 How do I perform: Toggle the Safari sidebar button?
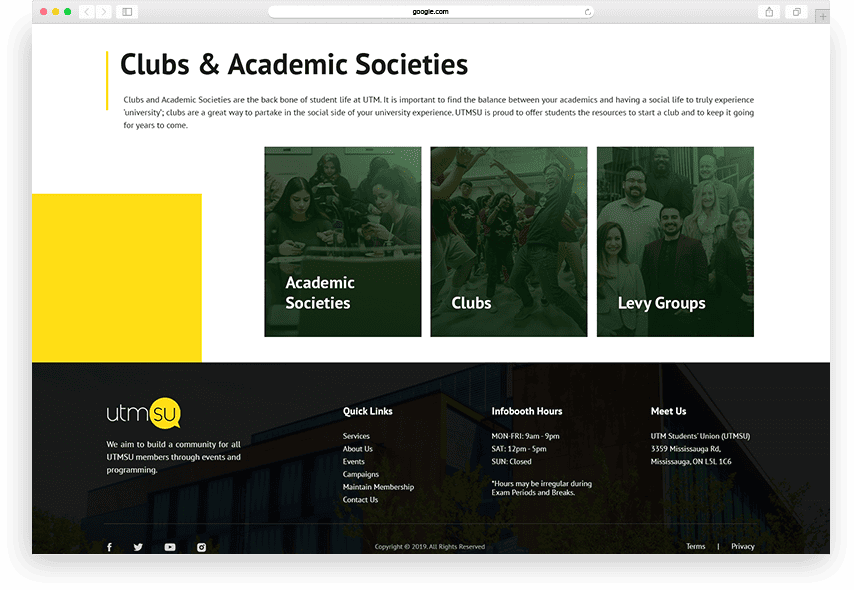[127, 12]
